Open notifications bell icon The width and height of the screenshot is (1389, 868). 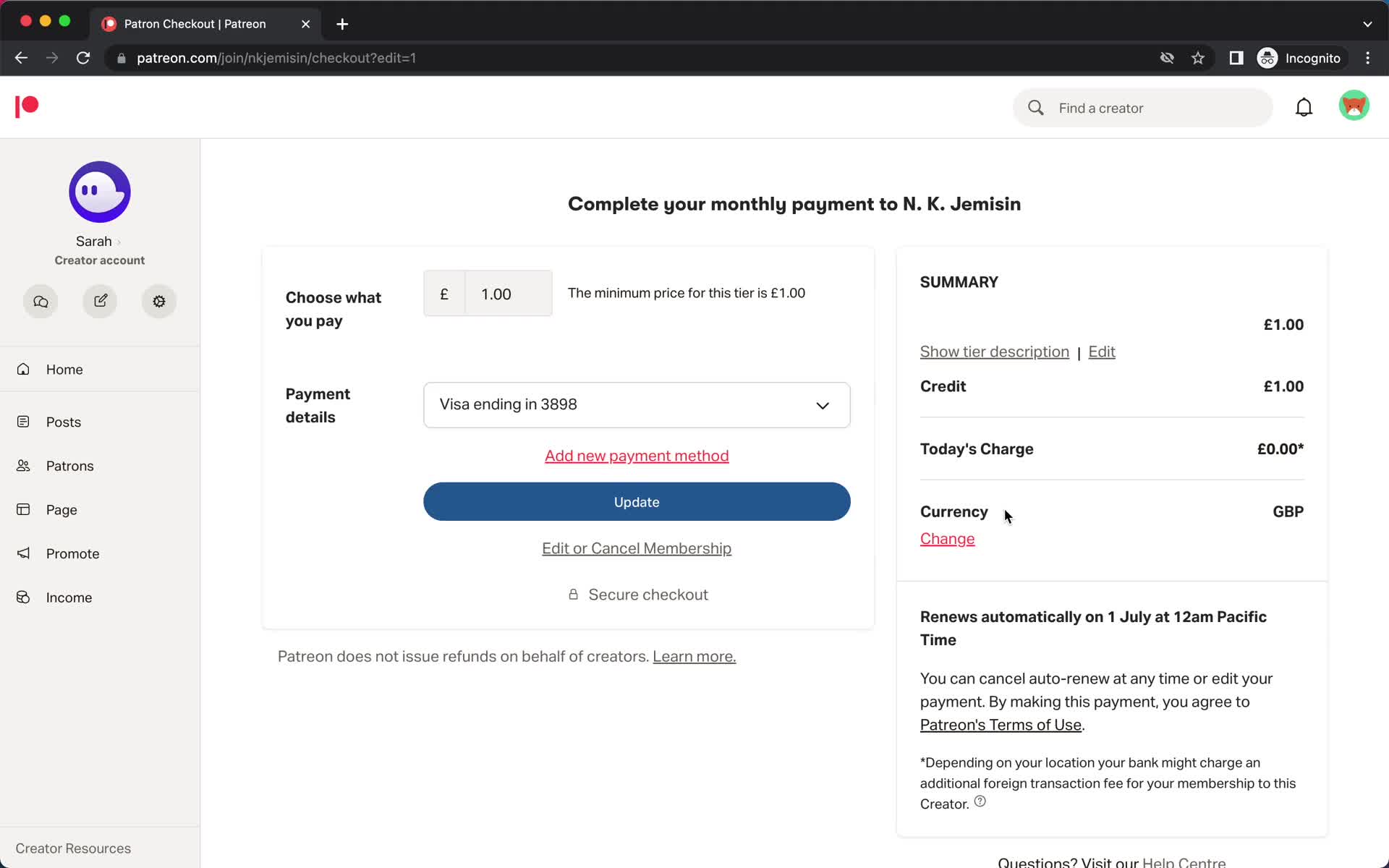point(1304,108)
